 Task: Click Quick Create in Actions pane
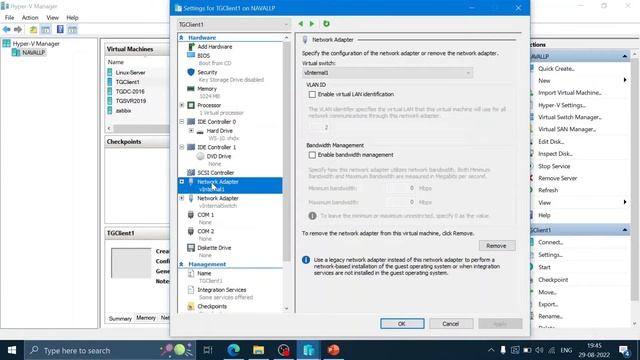tap(556, 69)
